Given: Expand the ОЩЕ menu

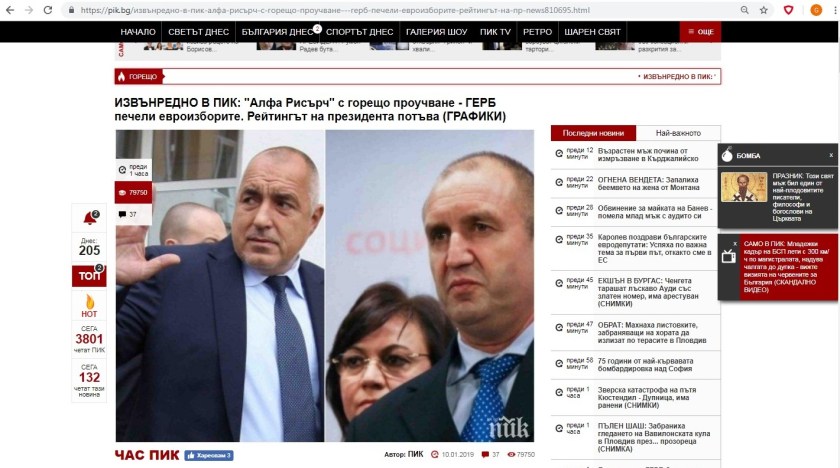Looking at the screenshot, I should click(x=701, y=32).
